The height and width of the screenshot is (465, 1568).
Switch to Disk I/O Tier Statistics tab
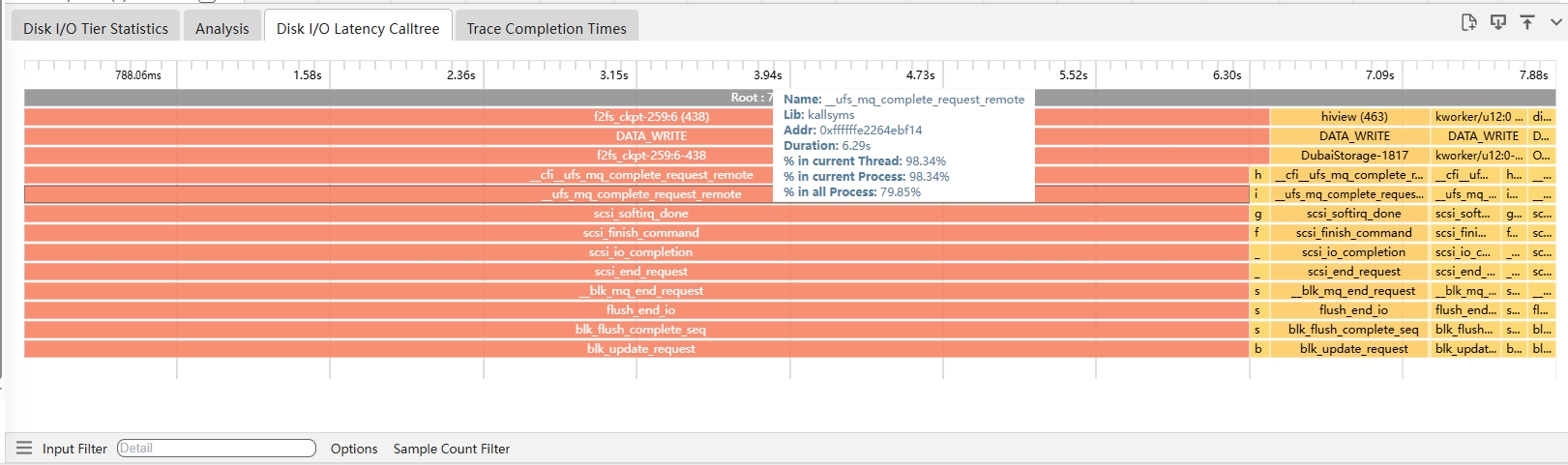click(x=96, y=28)
